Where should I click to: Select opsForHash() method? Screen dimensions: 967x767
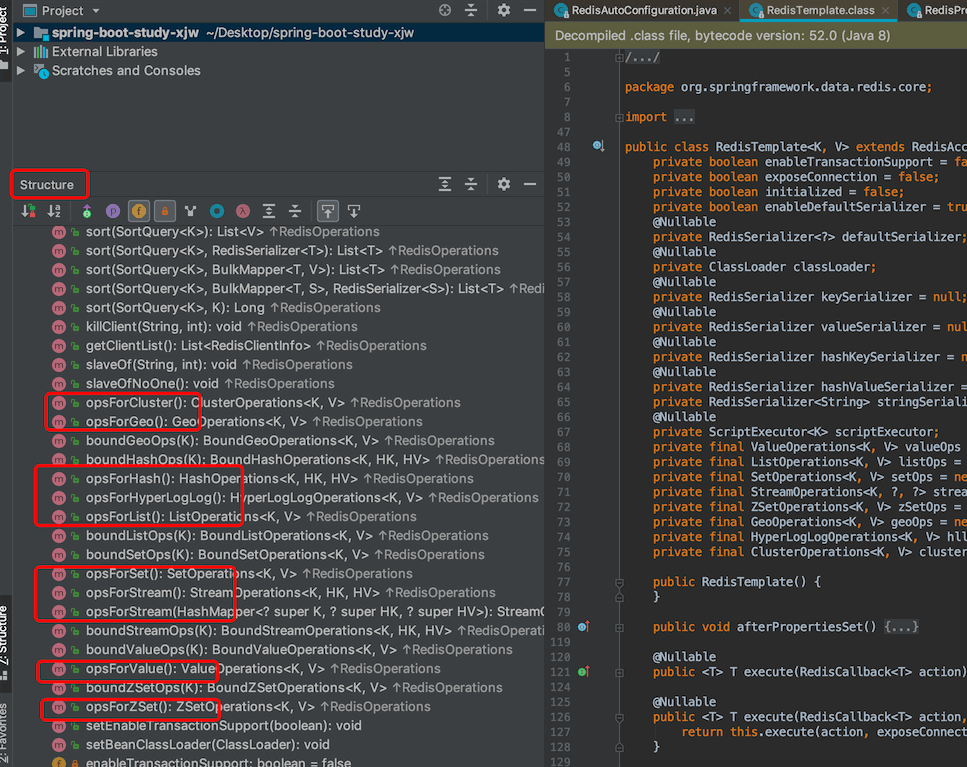click(279, 479)
